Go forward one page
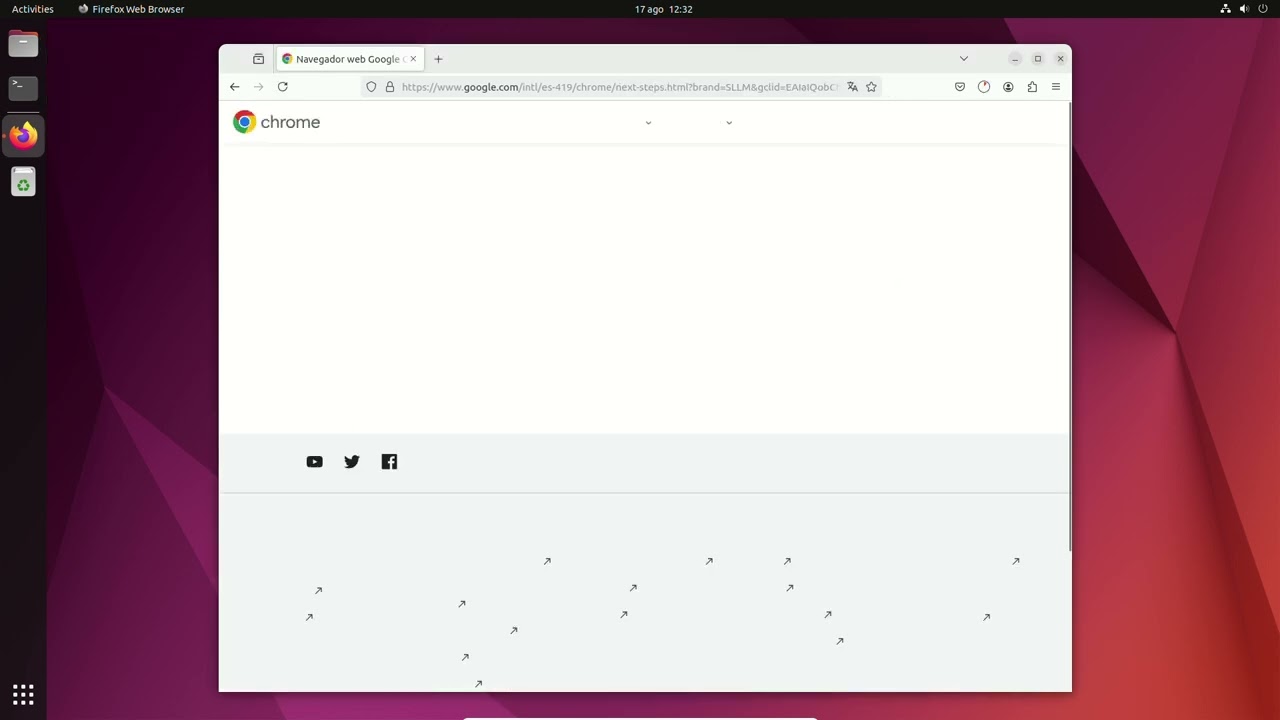 [x=258, y=87]
